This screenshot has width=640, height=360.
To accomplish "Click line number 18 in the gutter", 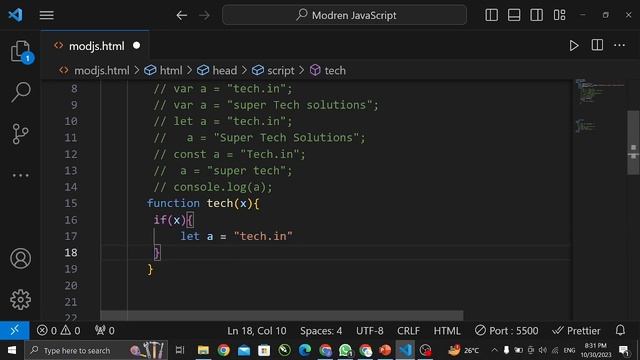I will 71,253.
